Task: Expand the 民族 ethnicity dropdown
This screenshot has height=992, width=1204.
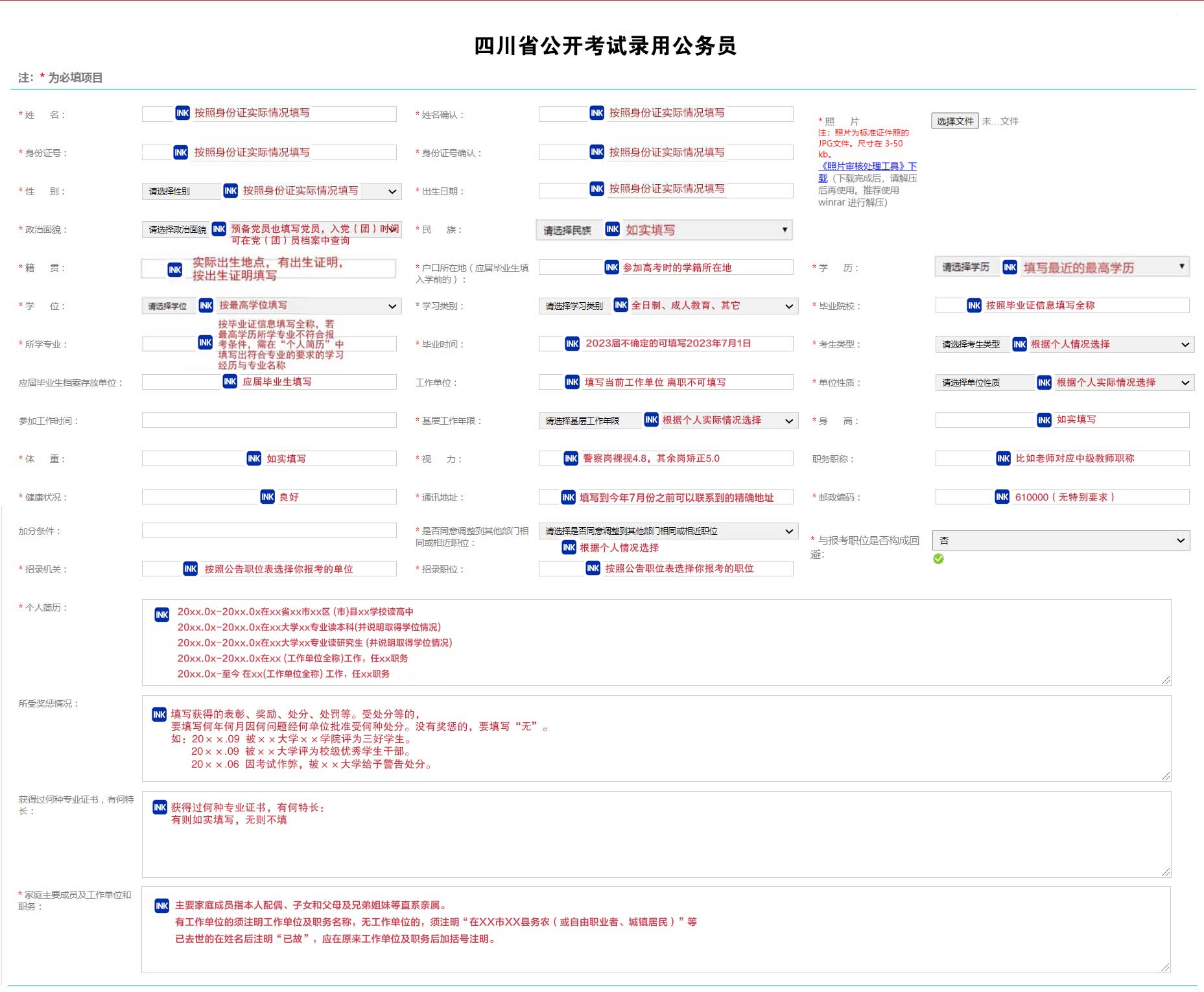Action: (784, 230)
